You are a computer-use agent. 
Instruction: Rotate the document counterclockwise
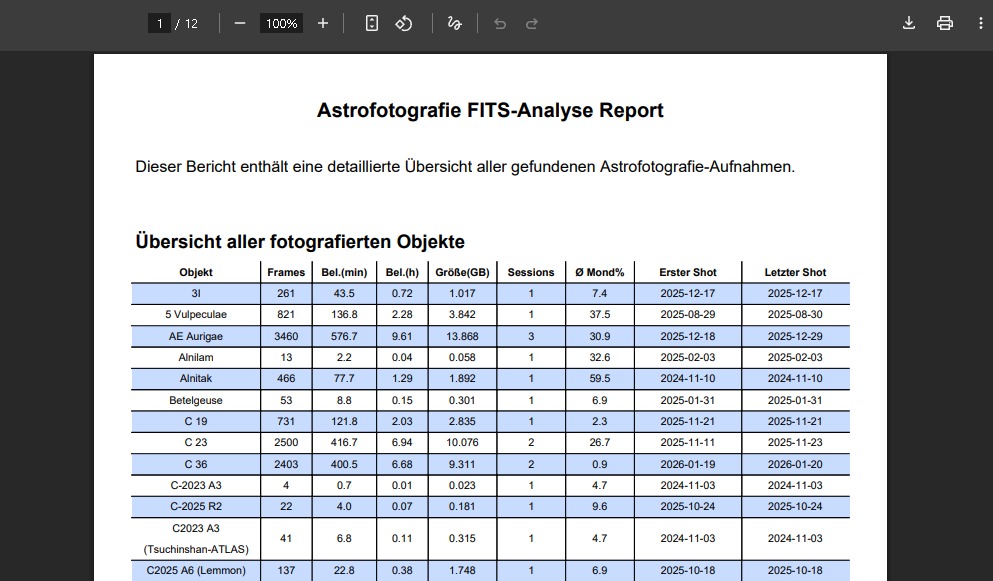coord(404,23)
